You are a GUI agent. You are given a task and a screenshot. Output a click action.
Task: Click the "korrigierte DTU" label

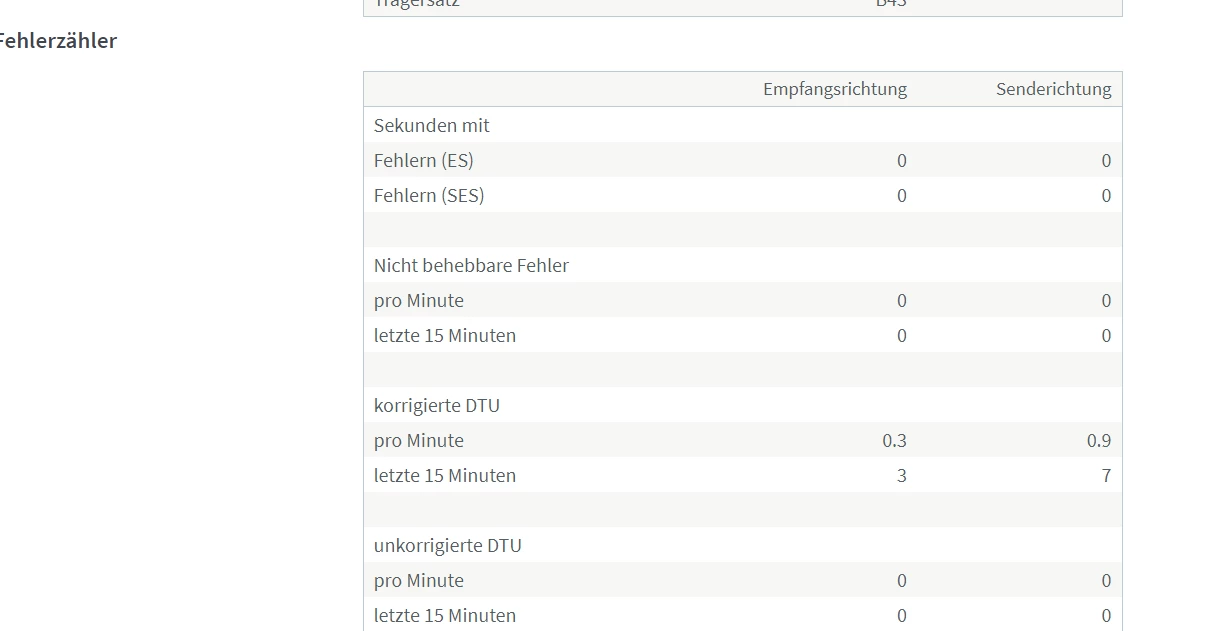pos(436,405)
